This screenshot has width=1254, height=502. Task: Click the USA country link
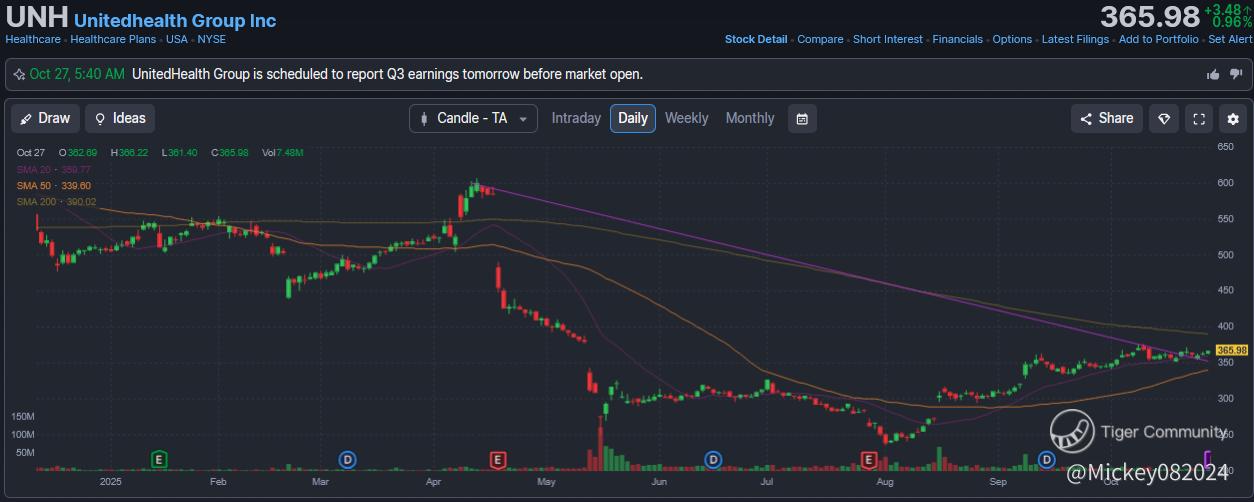coord(177,40)
